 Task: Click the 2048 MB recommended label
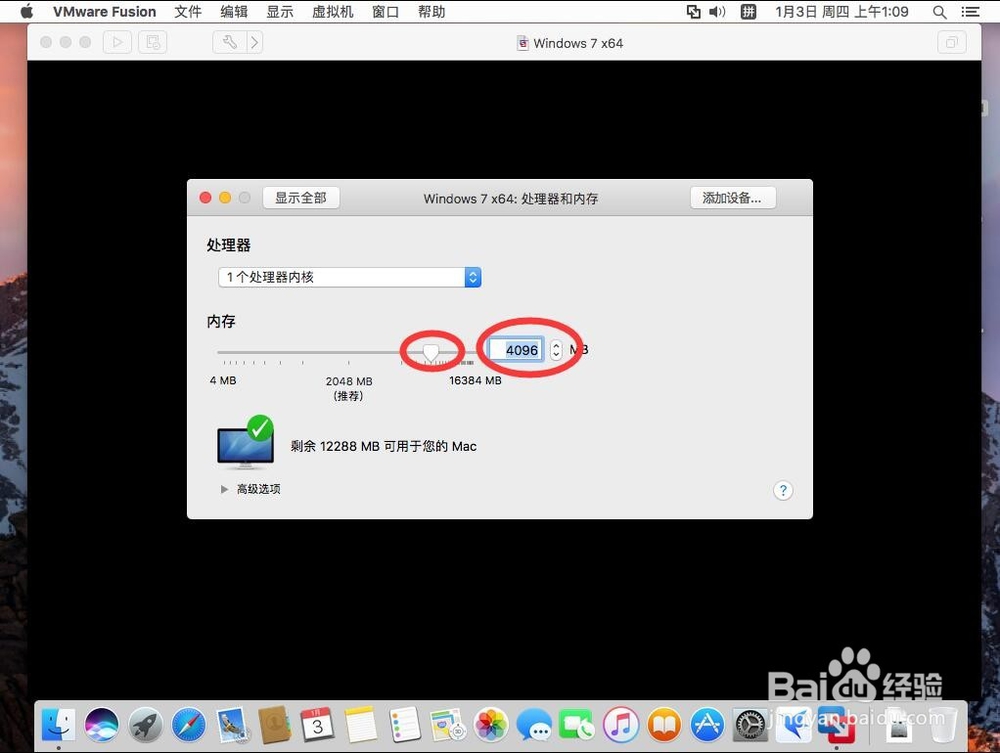click(x=349, y=388)
